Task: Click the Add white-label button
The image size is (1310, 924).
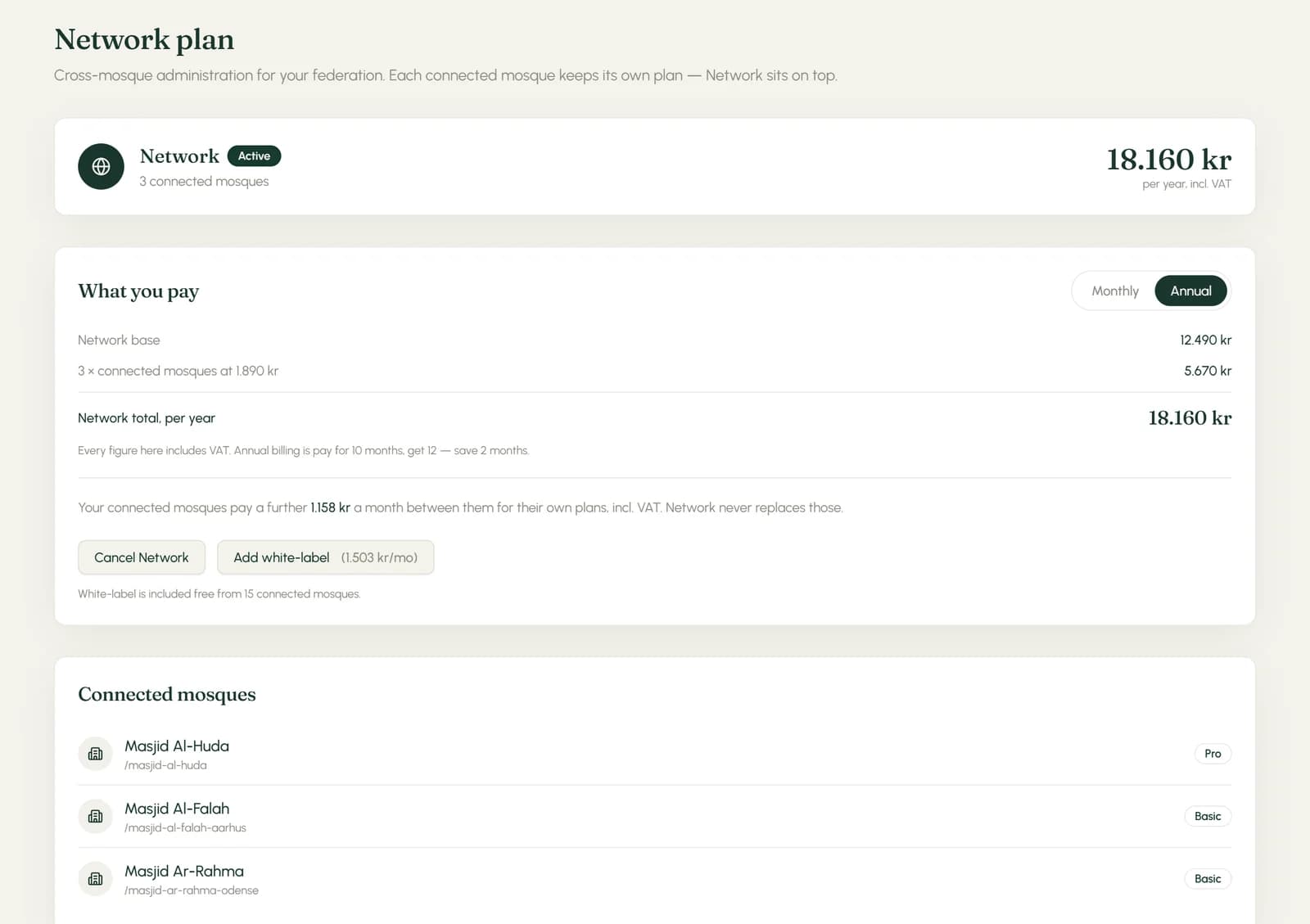Action: 325,557
